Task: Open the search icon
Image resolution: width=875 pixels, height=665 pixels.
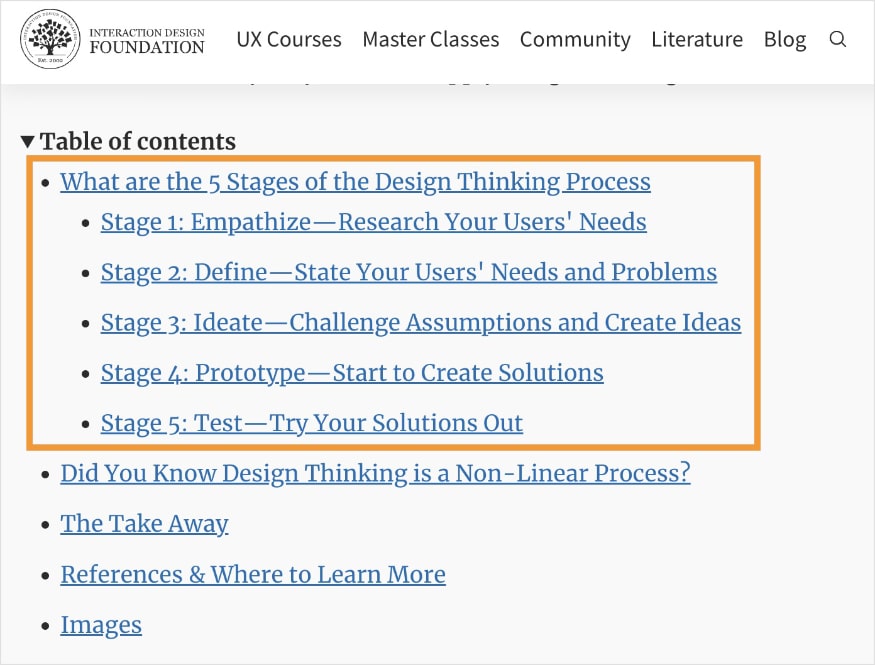Action: pos(838,40)
